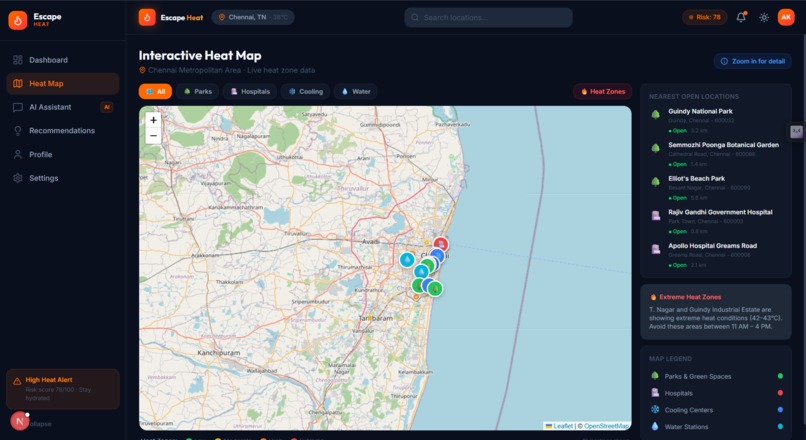Collapse the sidebar
Screen dimensions: 806x440
(x=40, y=424)
